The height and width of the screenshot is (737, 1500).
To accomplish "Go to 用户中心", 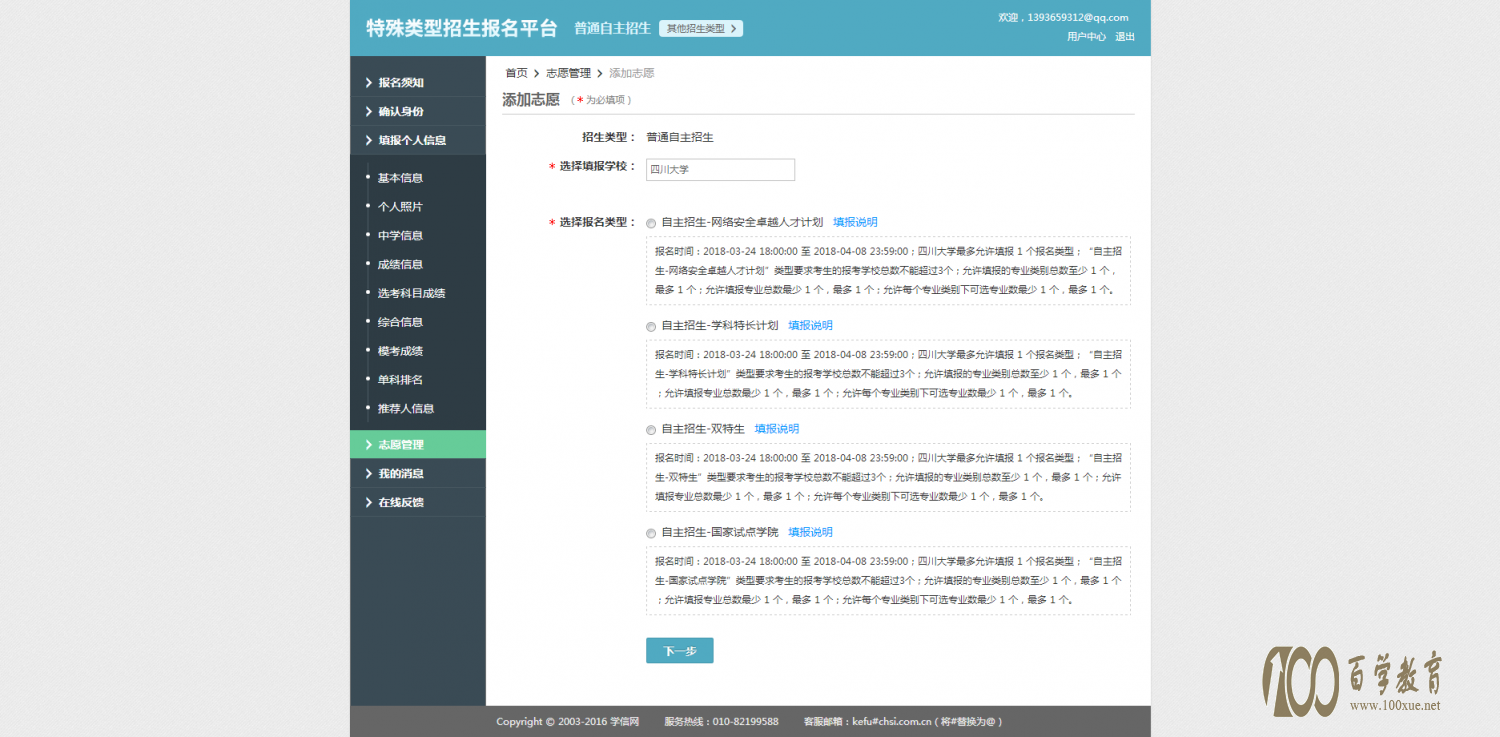I will [1086, 37].
